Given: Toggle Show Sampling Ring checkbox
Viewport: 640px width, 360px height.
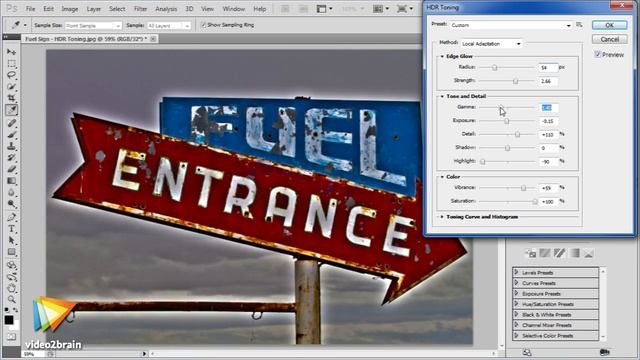Looking at the screenshot, I should pyautogui.click(x=203, y=25).
